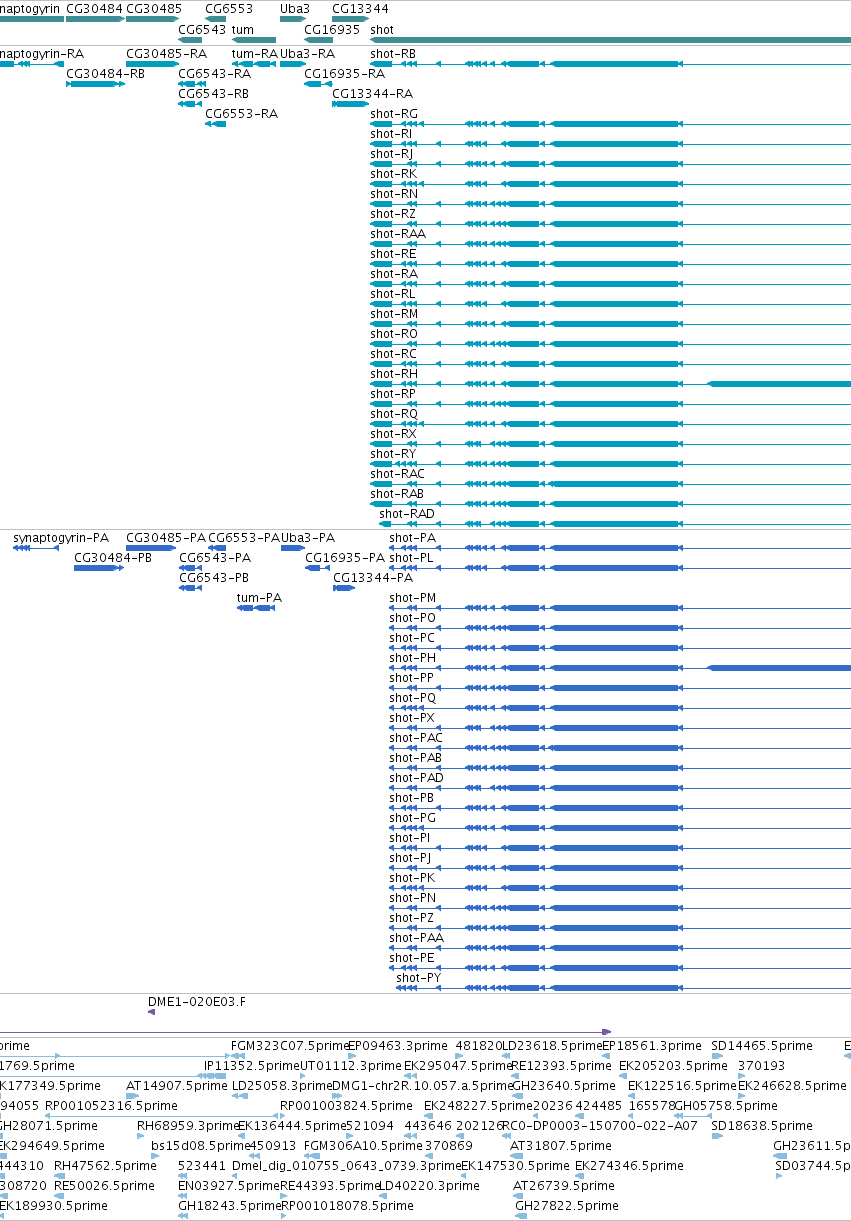The height and width of the screenshot is (1221, 851).
Task: Select the shot-RI transcript label
Action: click(391, 133)
